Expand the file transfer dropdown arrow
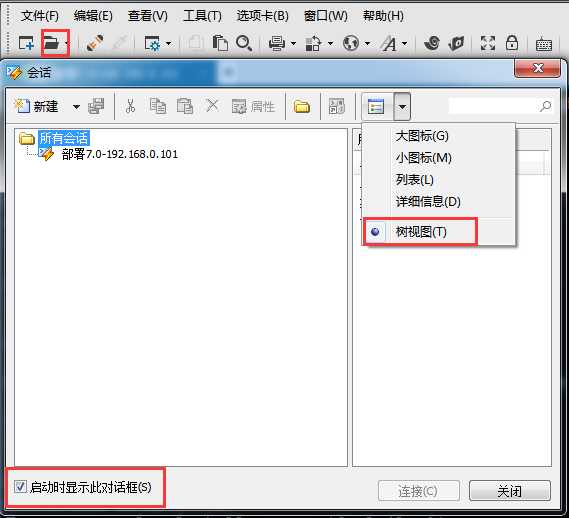This screenshot has height=518, width=569. pyautogui.click(x=330, y=44)
